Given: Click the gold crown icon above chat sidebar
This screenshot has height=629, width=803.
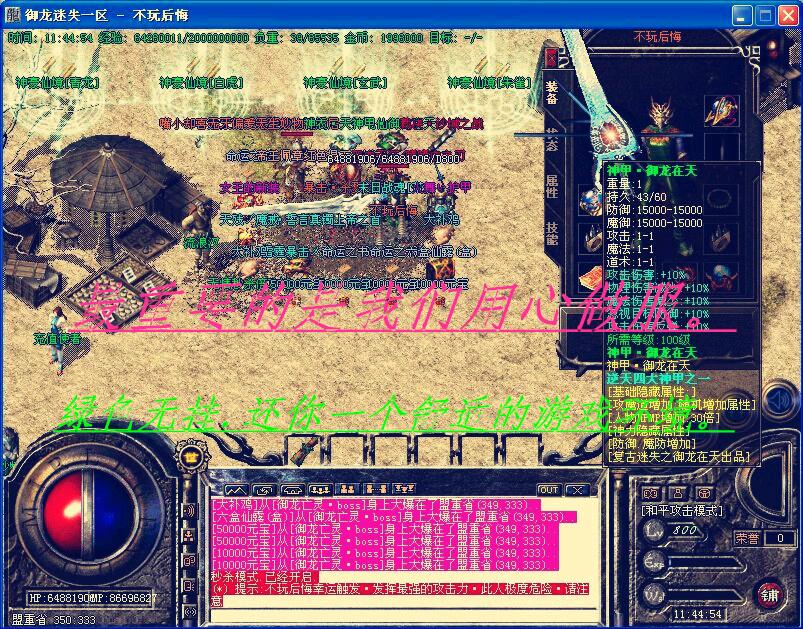Looking at the screenshot, I should click(x=193, y=455).
